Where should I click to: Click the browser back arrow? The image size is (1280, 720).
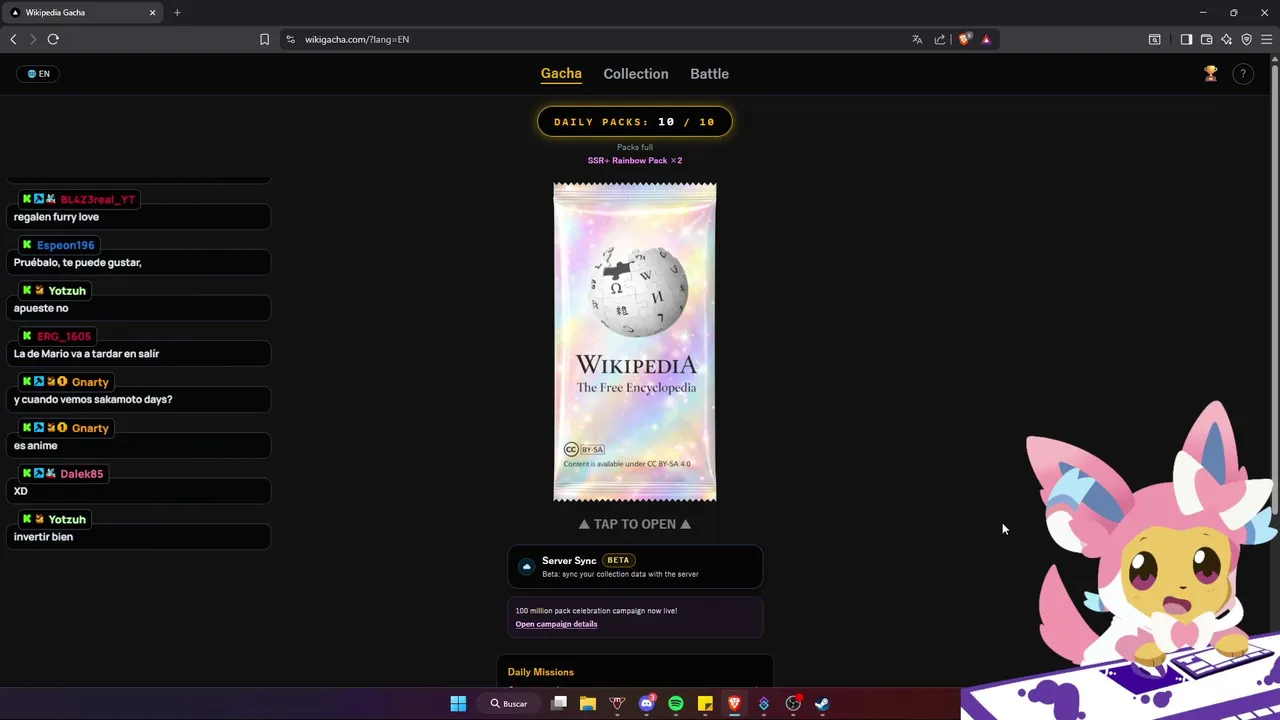point(13,39)
